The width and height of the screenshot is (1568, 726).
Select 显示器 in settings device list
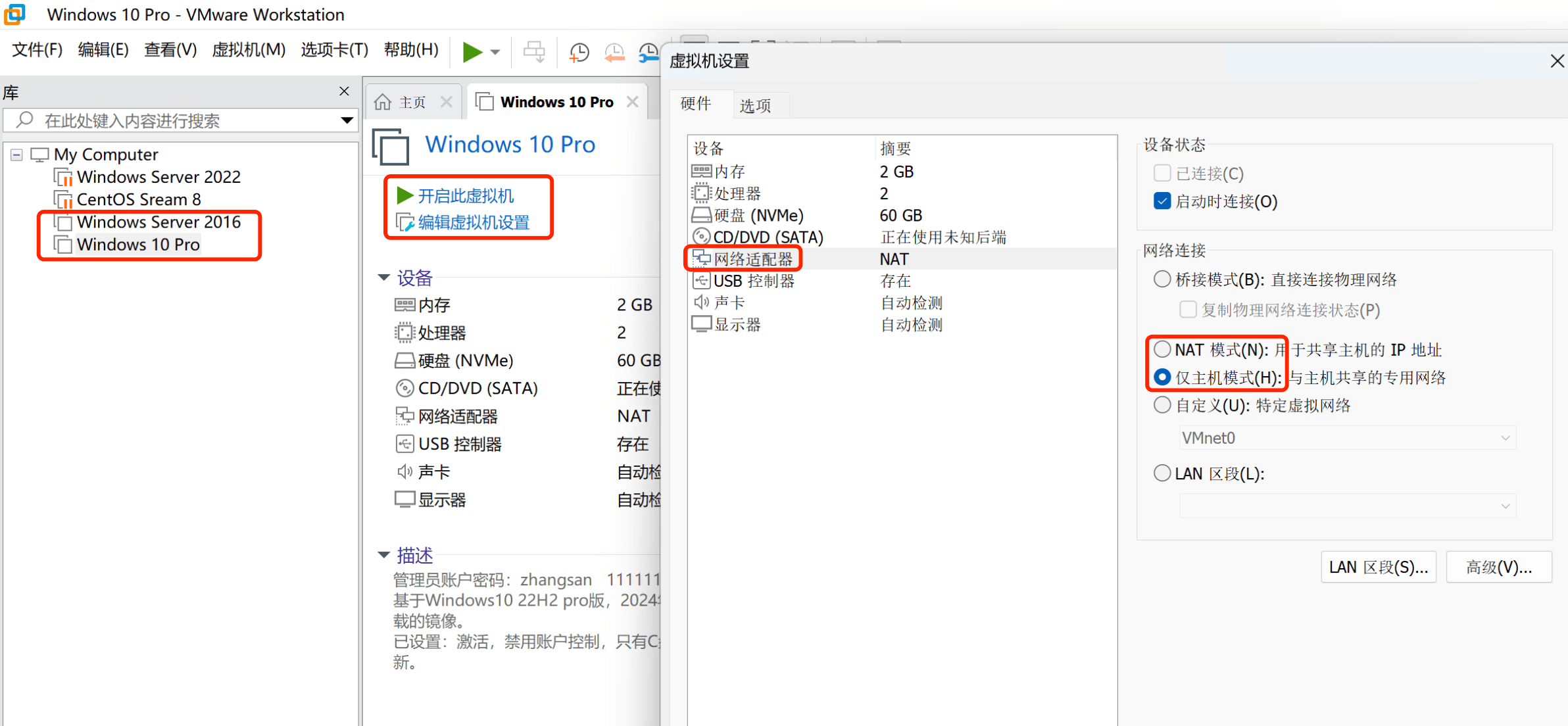[902, 324]
